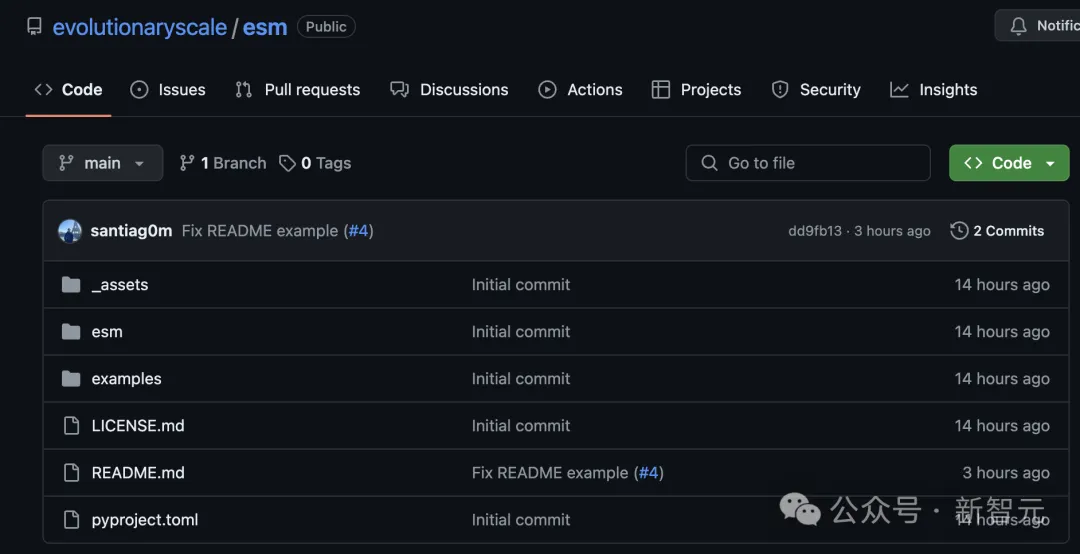
Task: Open the _assets folder
Action: click(120, 285)
